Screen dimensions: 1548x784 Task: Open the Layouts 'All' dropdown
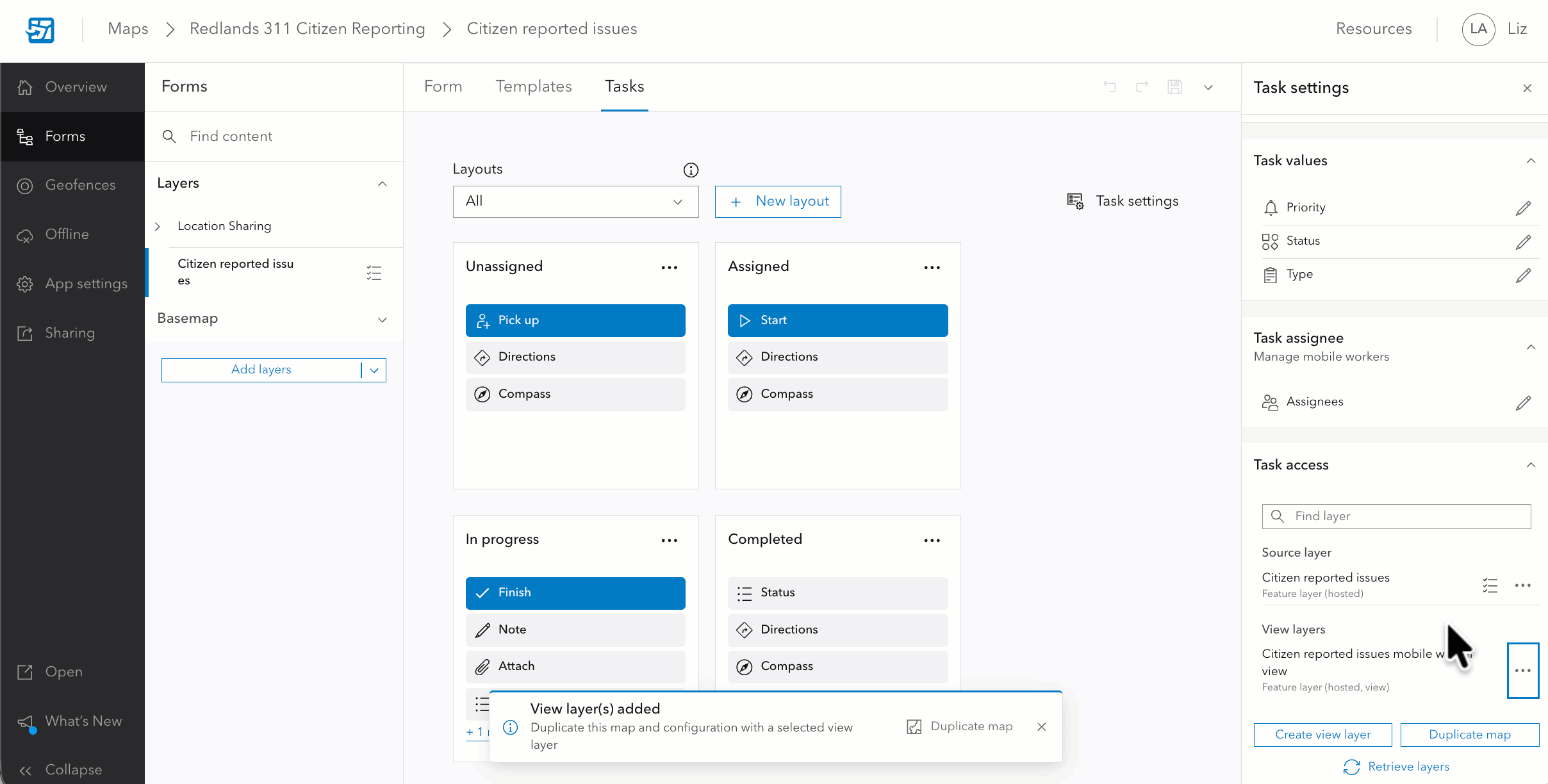pos(575,201)
